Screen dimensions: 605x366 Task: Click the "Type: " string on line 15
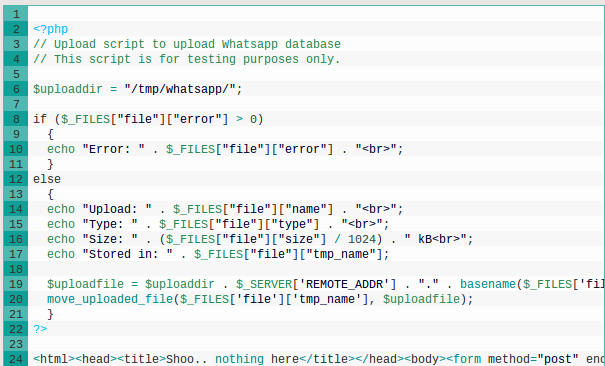click(110, 224)
